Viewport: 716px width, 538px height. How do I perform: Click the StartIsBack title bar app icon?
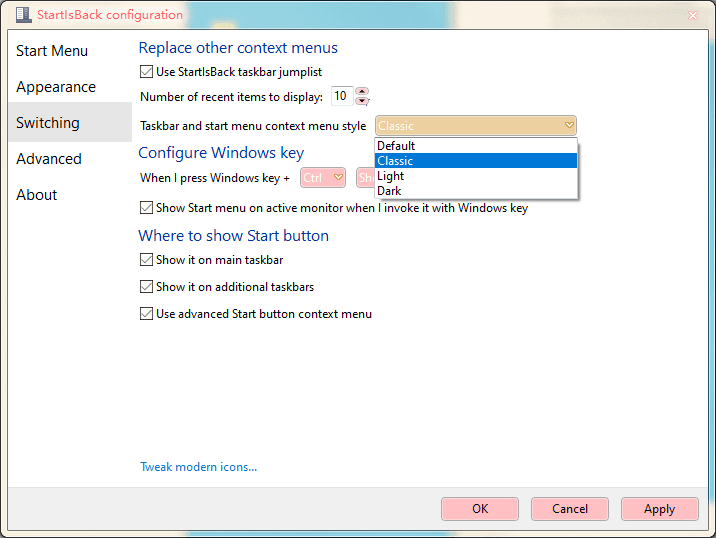tap(23, 15)
